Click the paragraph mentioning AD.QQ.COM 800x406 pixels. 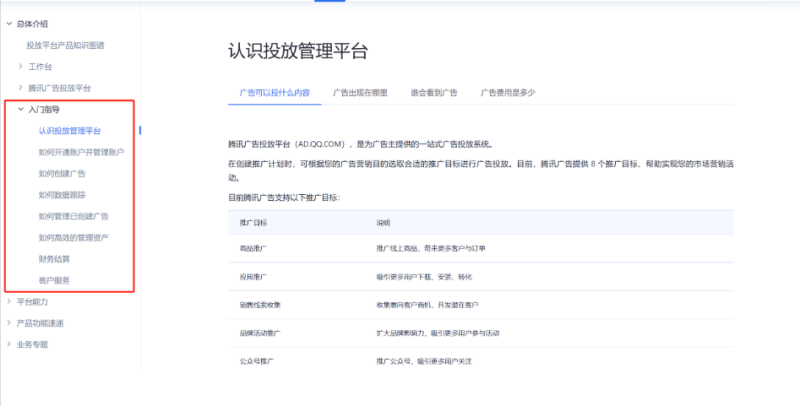pos(361,144)
